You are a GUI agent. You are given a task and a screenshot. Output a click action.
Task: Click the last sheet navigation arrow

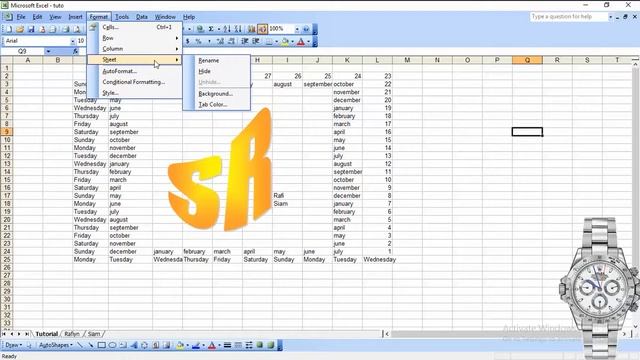tap(27, 334)
